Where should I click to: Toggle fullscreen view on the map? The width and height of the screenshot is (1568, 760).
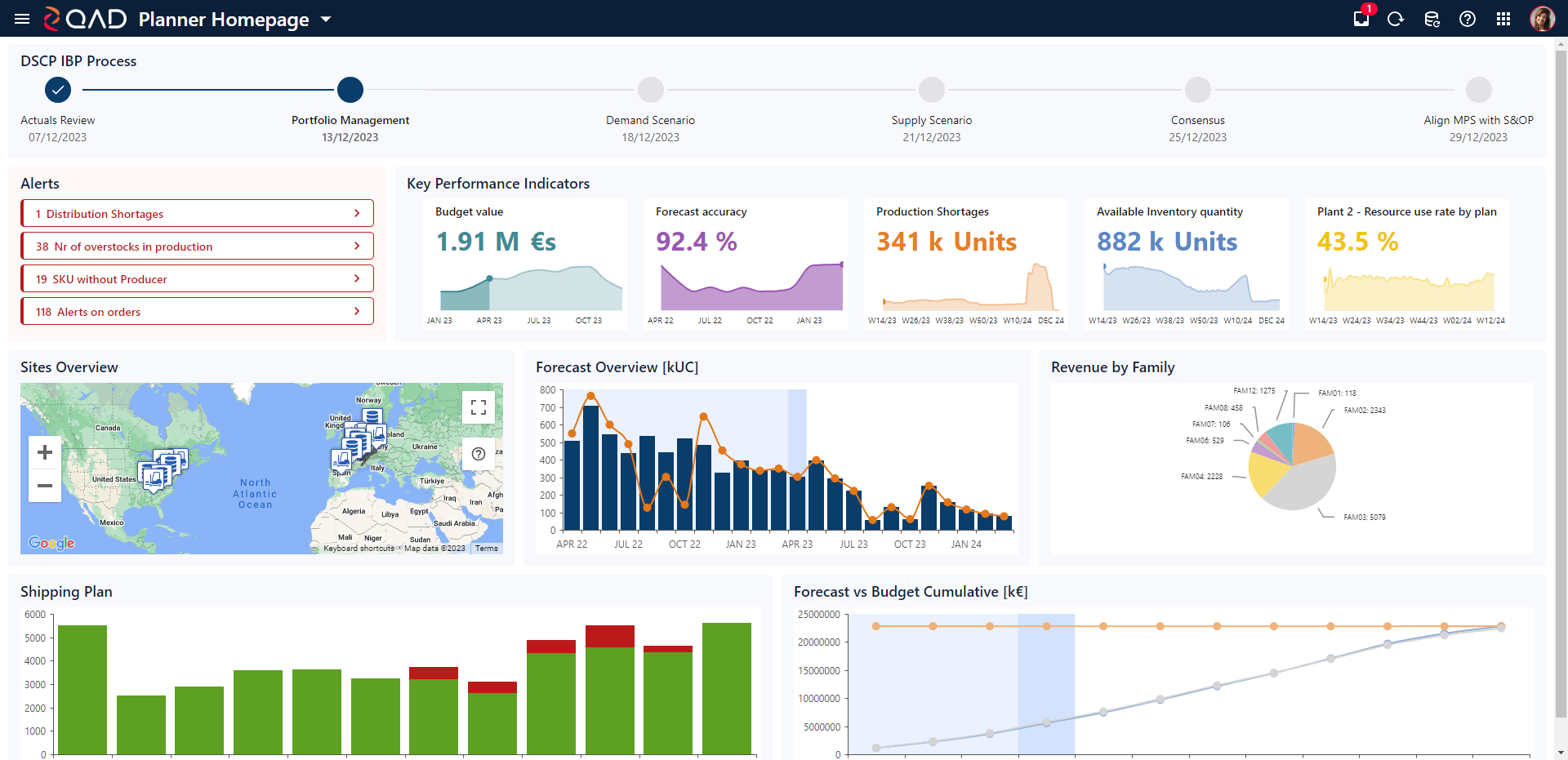point(479,407)
